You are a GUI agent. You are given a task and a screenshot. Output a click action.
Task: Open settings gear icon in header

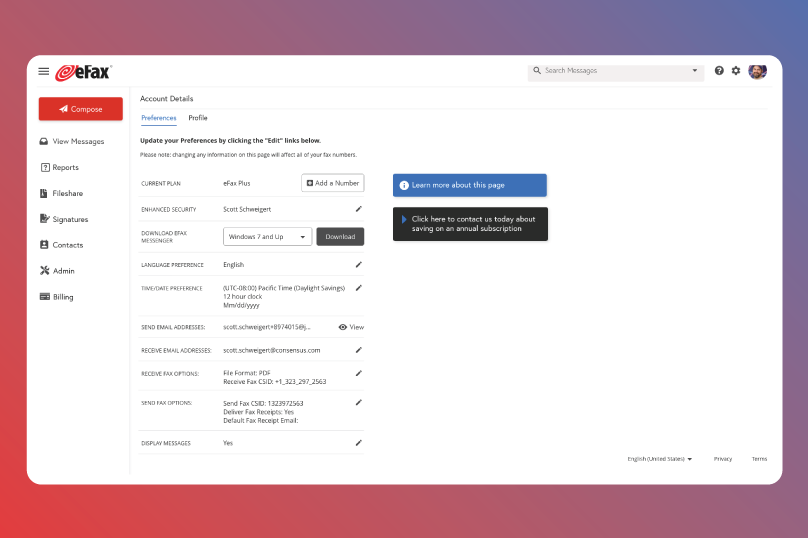(x=736, y=71)
